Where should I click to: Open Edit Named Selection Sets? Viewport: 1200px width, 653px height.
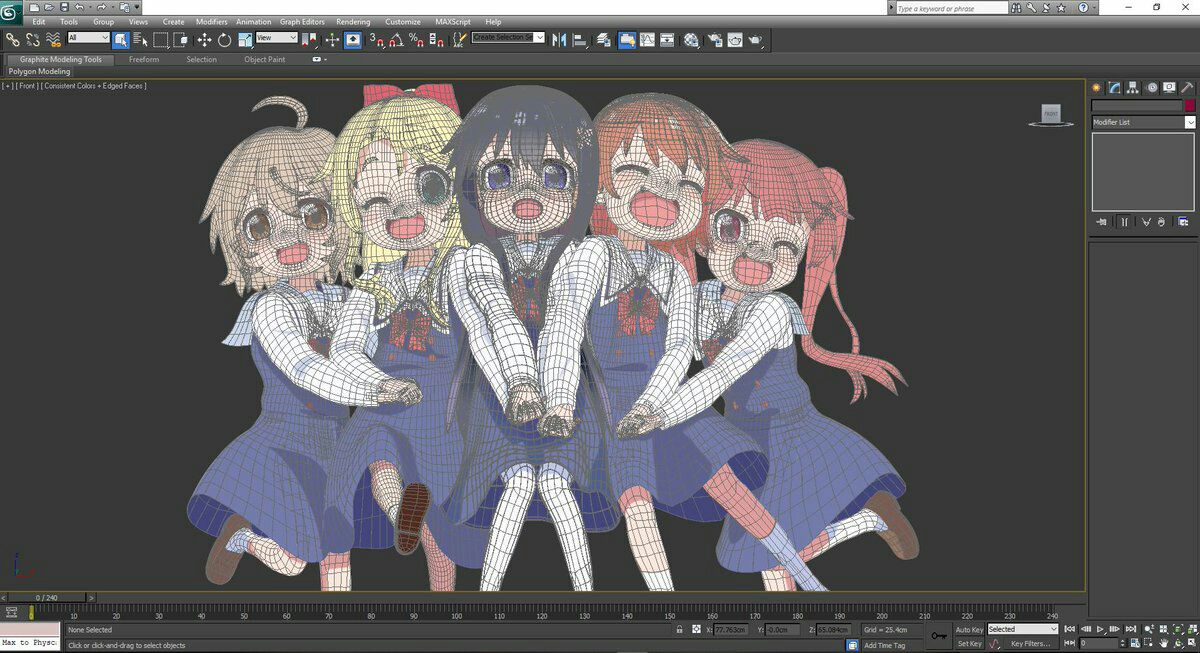(458, 40)
